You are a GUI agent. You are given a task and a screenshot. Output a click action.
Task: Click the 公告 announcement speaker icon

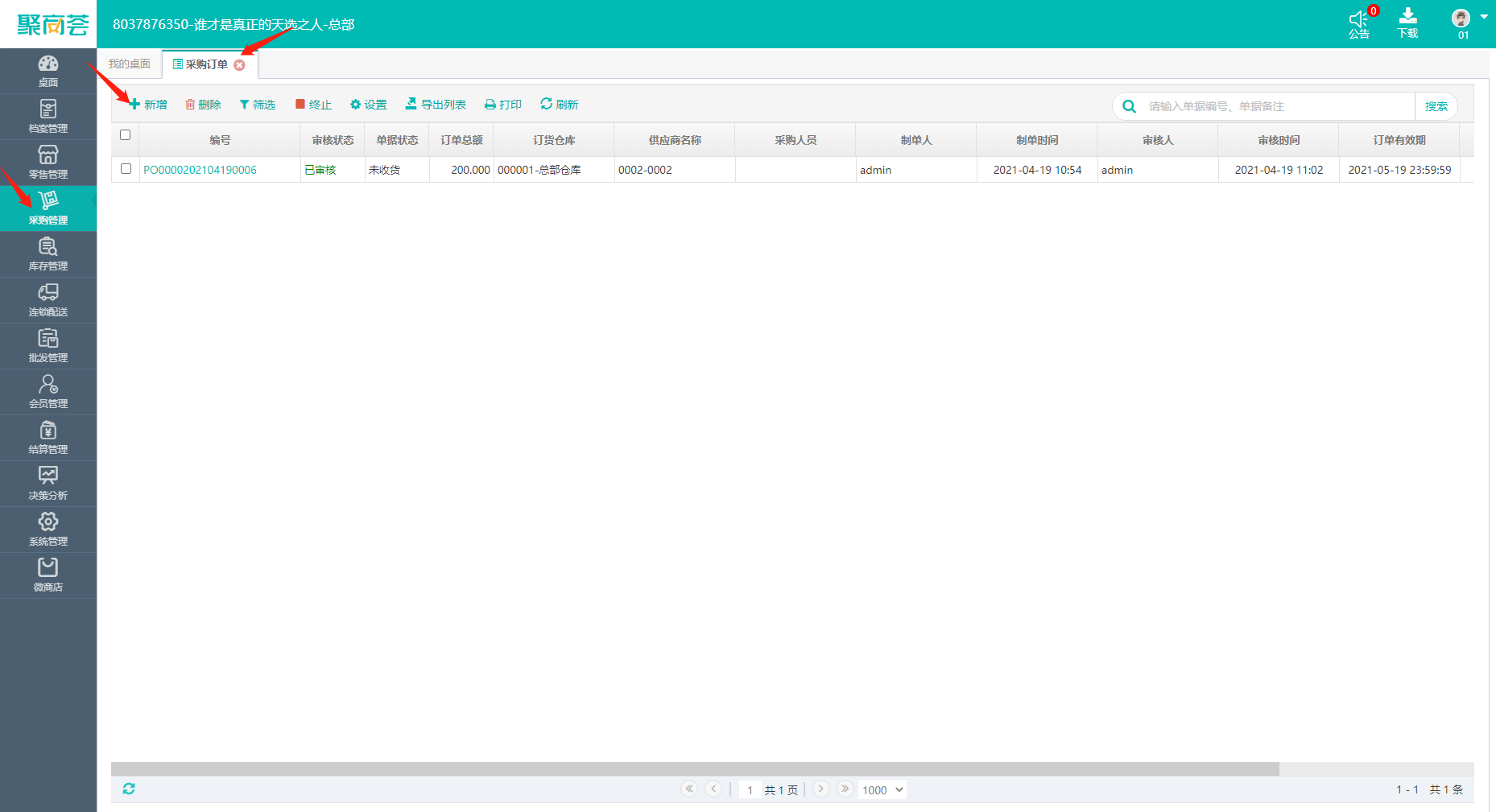click(x=1359, y=19)
